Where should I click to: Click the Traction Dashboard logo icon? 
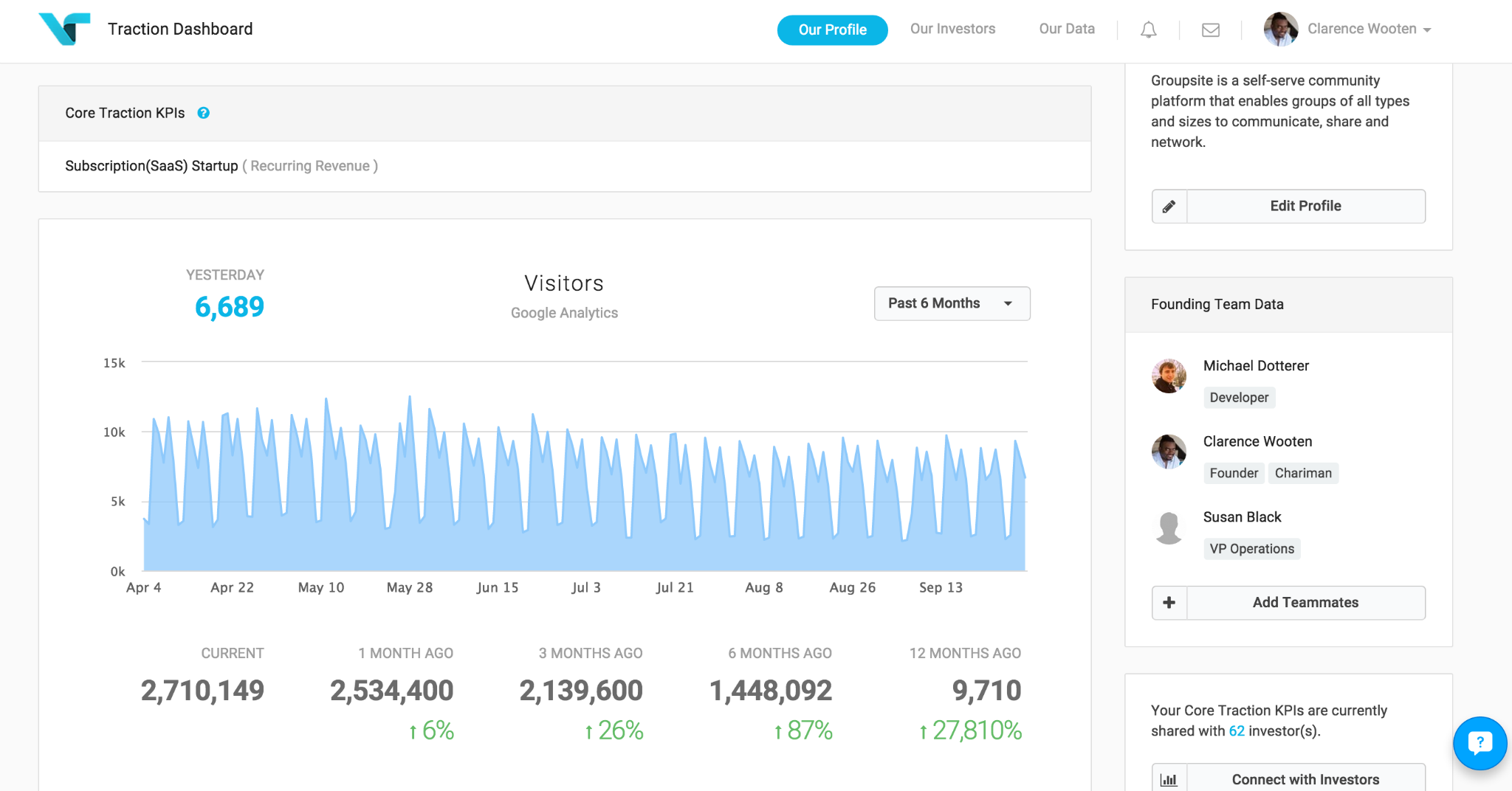point(64,29)
